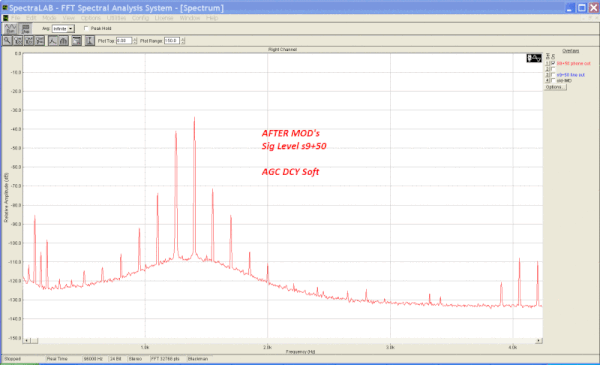
Task: Click the left small icon under Overlays title
Action: tap(548, 56)
